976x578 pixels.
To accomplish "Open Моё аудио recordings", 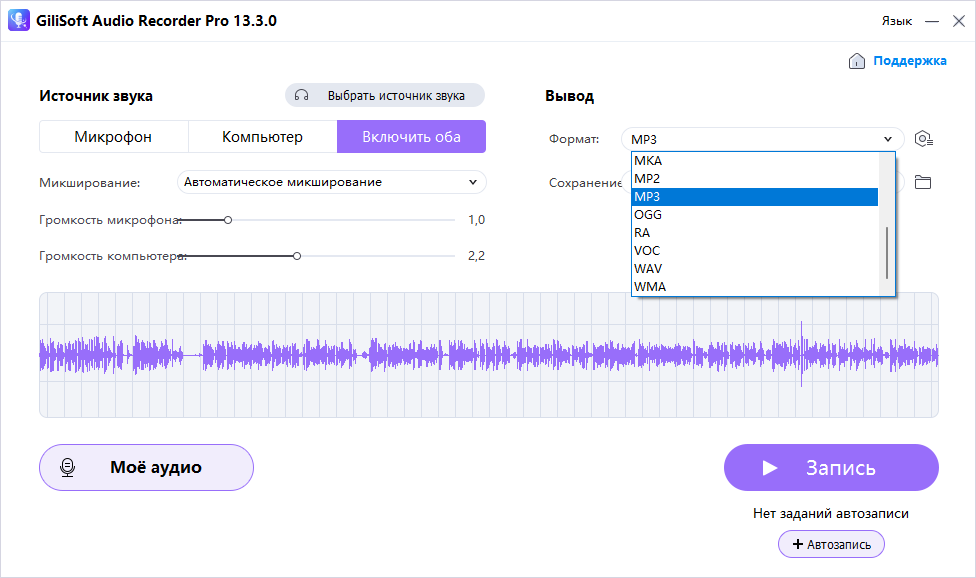I will (x=146, y=467).
